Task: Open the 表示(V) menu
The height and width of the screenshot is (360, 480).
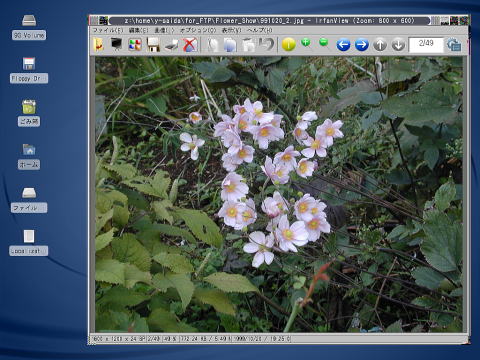Action: (x=231, y=30)
